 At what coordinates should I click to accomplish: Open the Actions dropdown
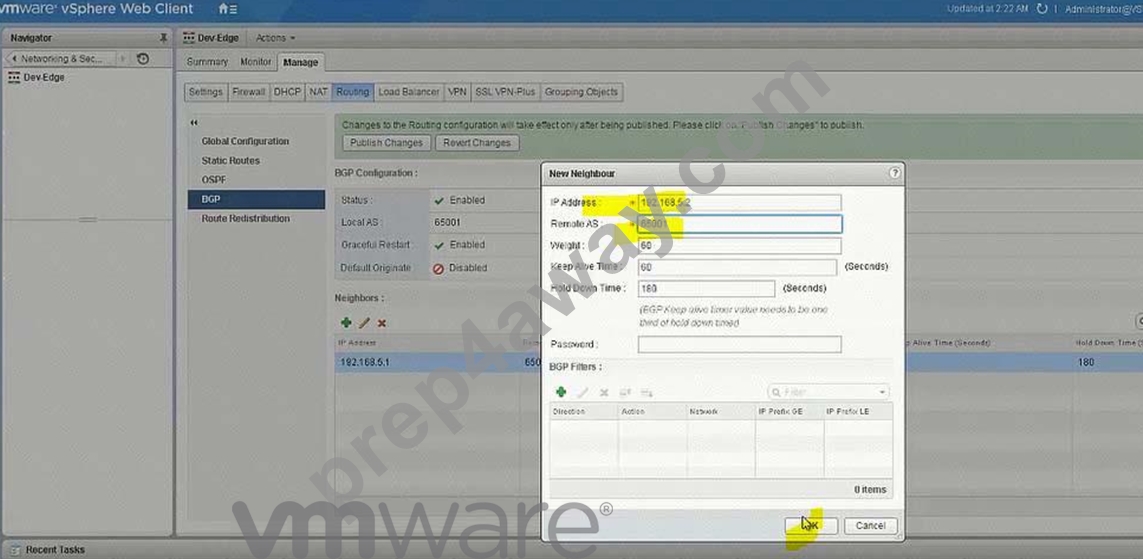(276, 38)
